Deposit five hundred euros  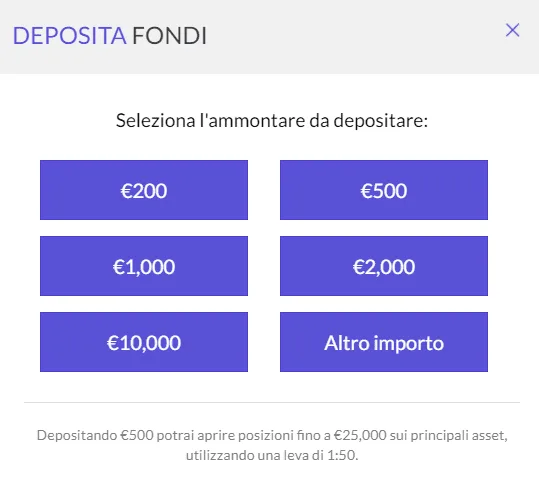pos(384,190)
